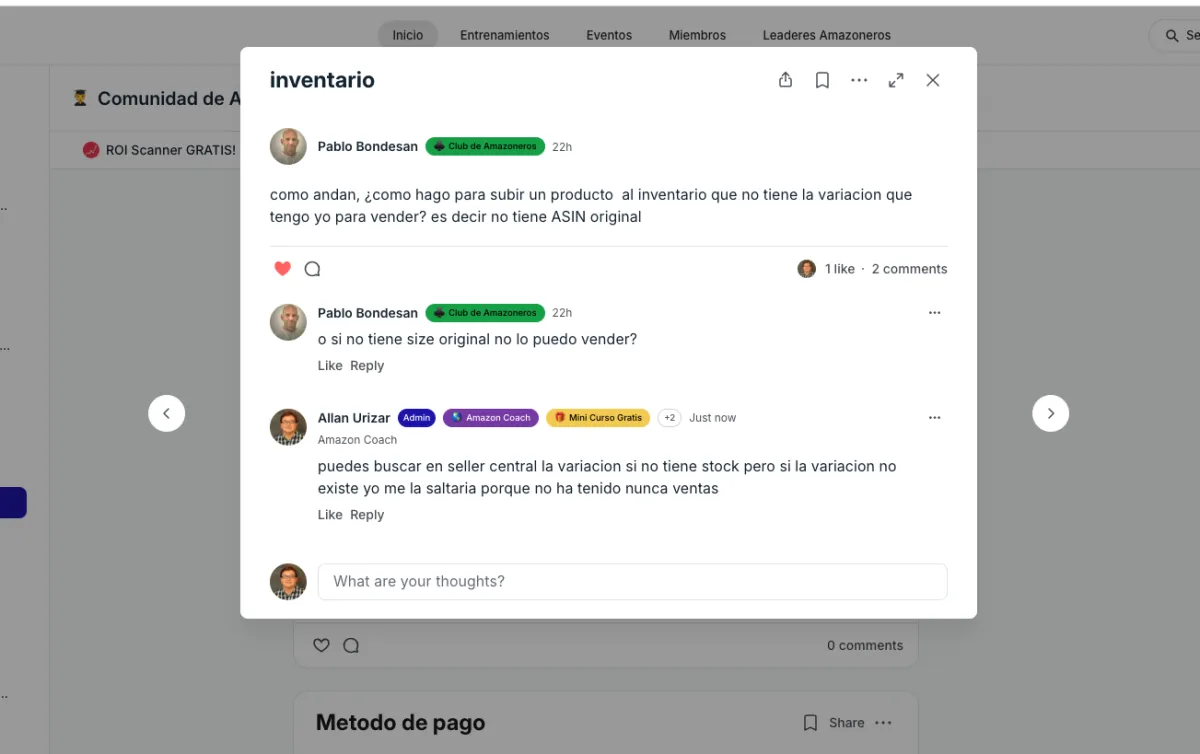Switch to the Entrenamientos tab

(504, 35)
